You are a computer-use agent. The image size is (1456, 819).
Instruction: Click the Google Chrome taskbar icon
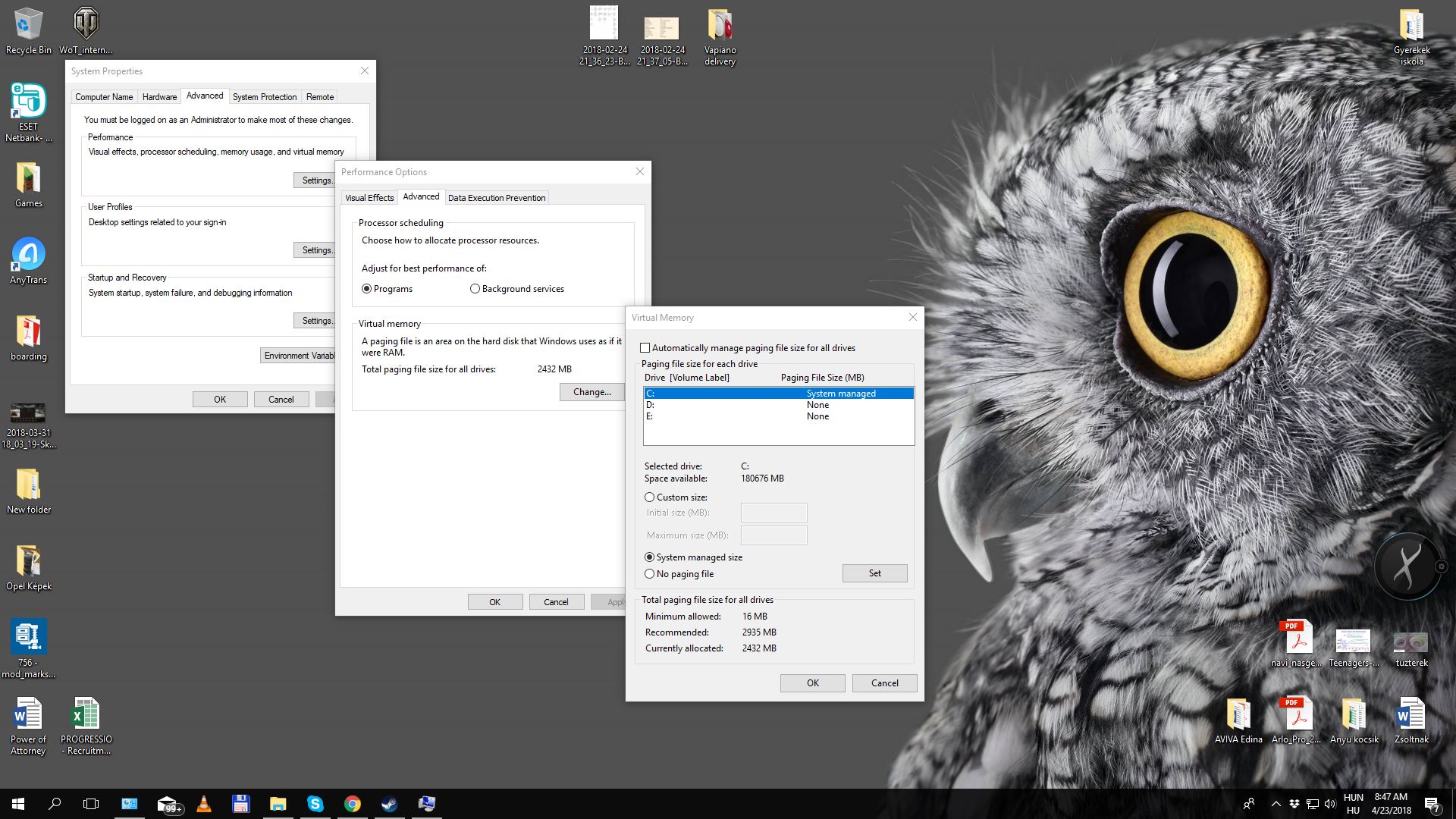point(353,804)
